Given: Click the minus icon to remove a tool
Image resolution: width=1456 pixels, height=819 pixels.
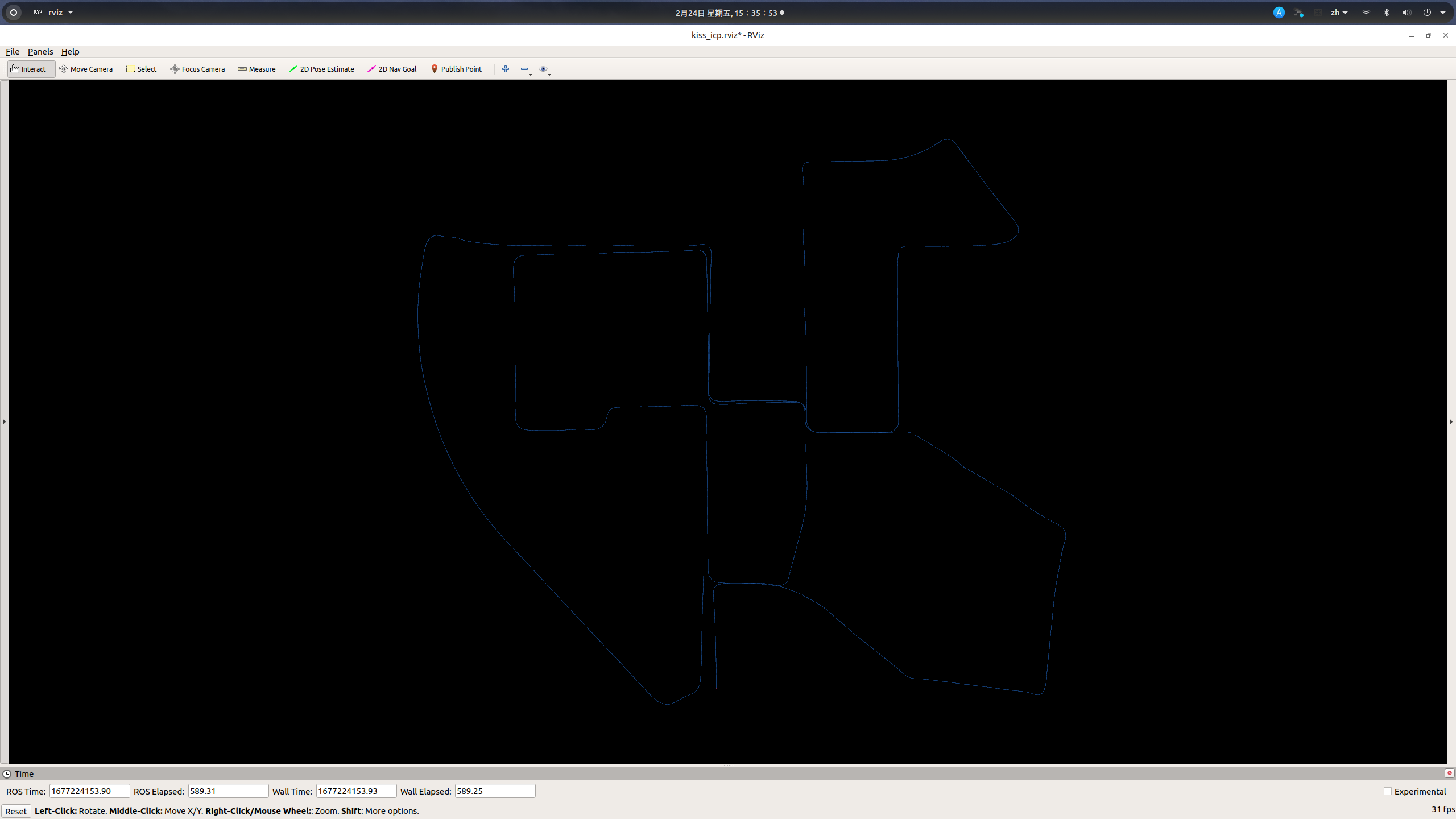Looking at the screenshot, I should pyautogui.click(x=523, y=69).
